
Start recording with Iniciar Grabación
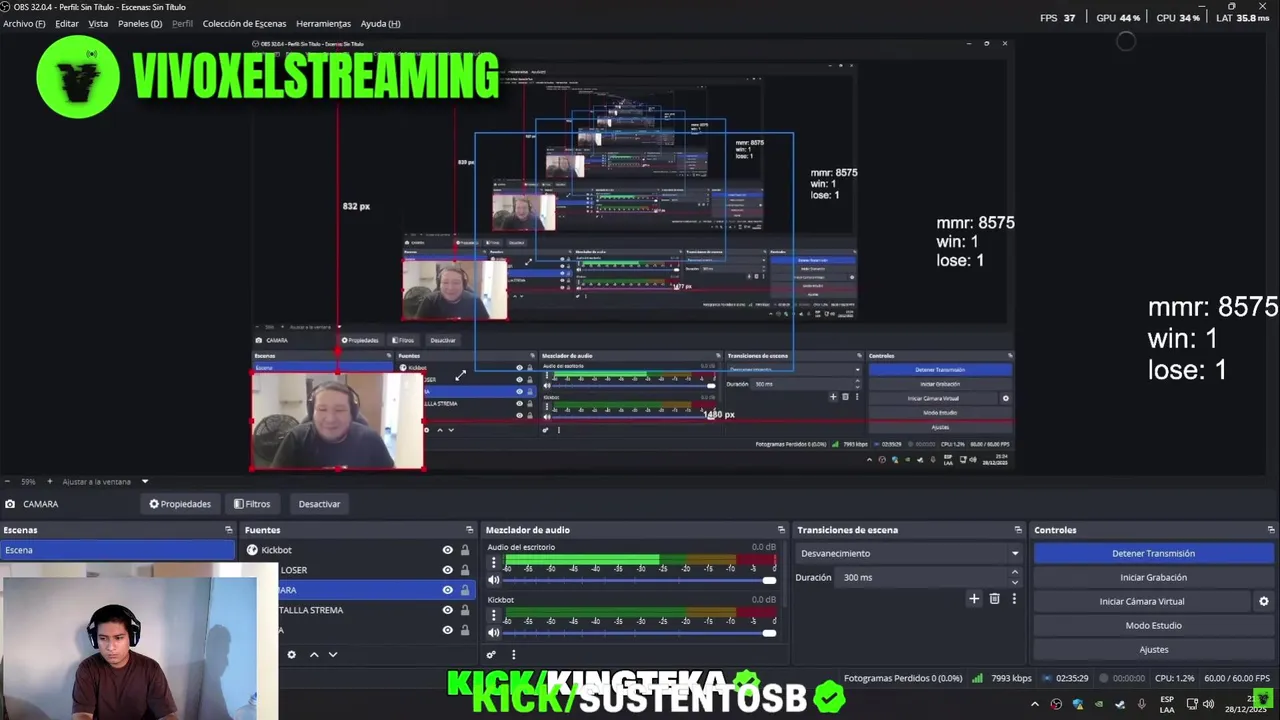click(1153, 577)
